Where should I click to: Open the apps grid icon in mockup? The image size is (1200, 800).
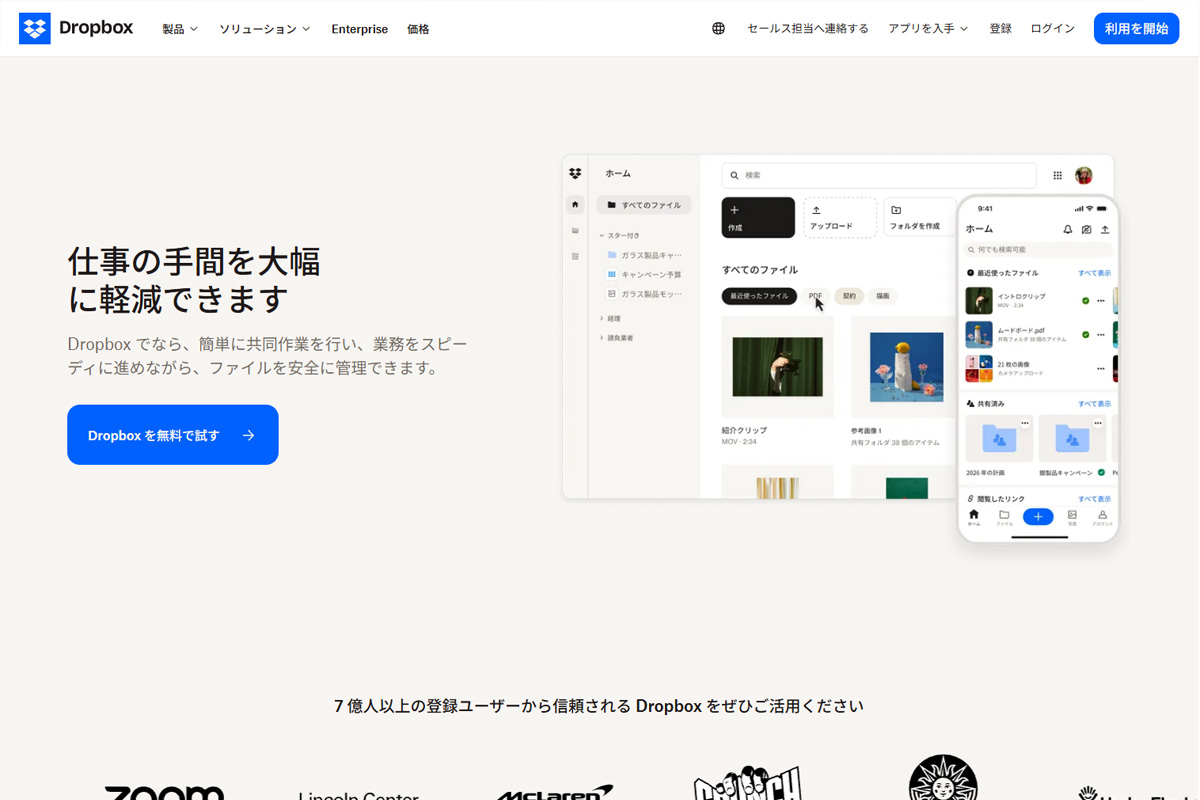1058,175
